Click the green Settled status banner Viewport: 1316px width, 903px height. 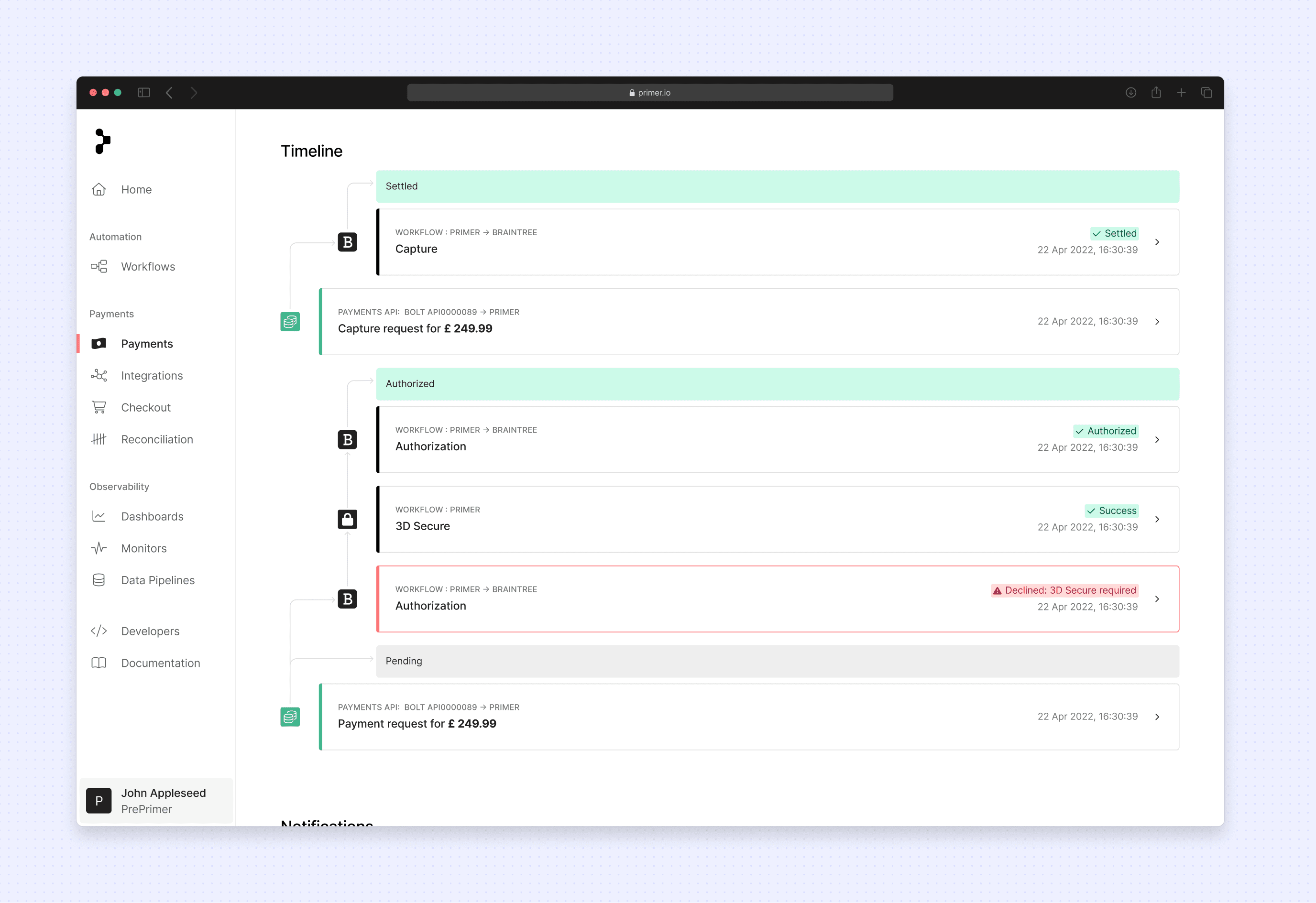pos(778,186)
